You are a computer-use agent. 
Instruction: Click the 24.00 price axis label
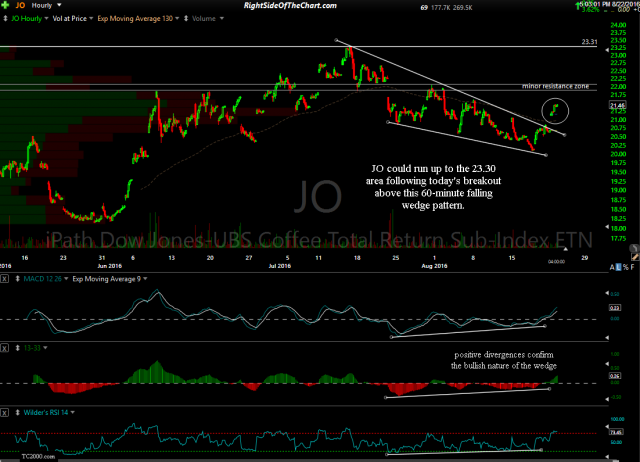tap(618, 25)
